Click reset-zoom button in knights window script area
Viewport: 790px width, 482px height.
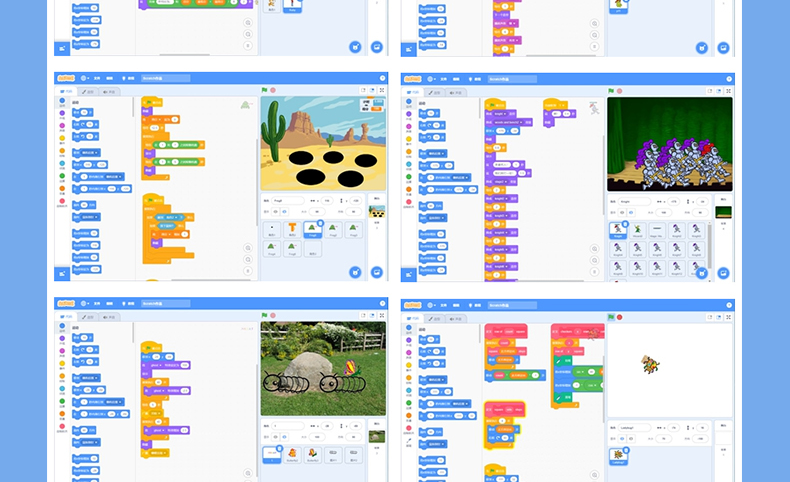click(x=594, y=272)
